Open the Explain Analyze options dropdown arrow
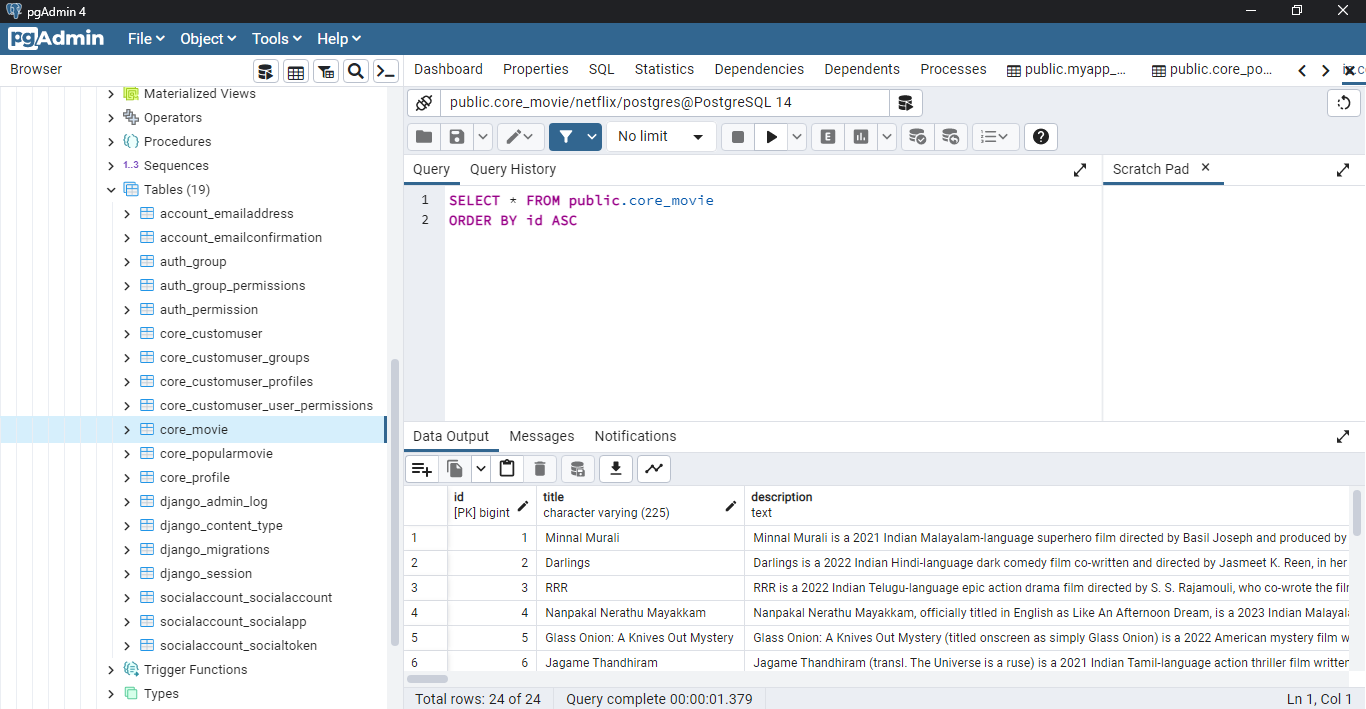This screenshot has height=709, width=1366. coord(886,137)
